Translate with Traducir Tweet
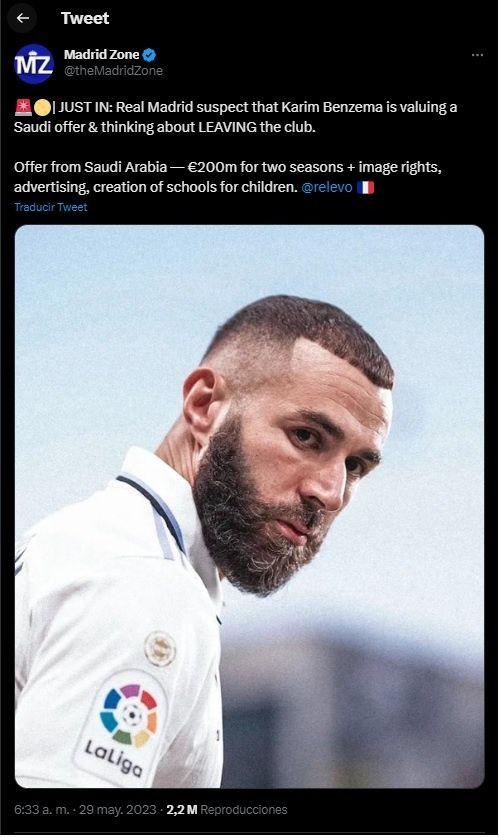This screenshot has width=499, height=837. point(51,207)
